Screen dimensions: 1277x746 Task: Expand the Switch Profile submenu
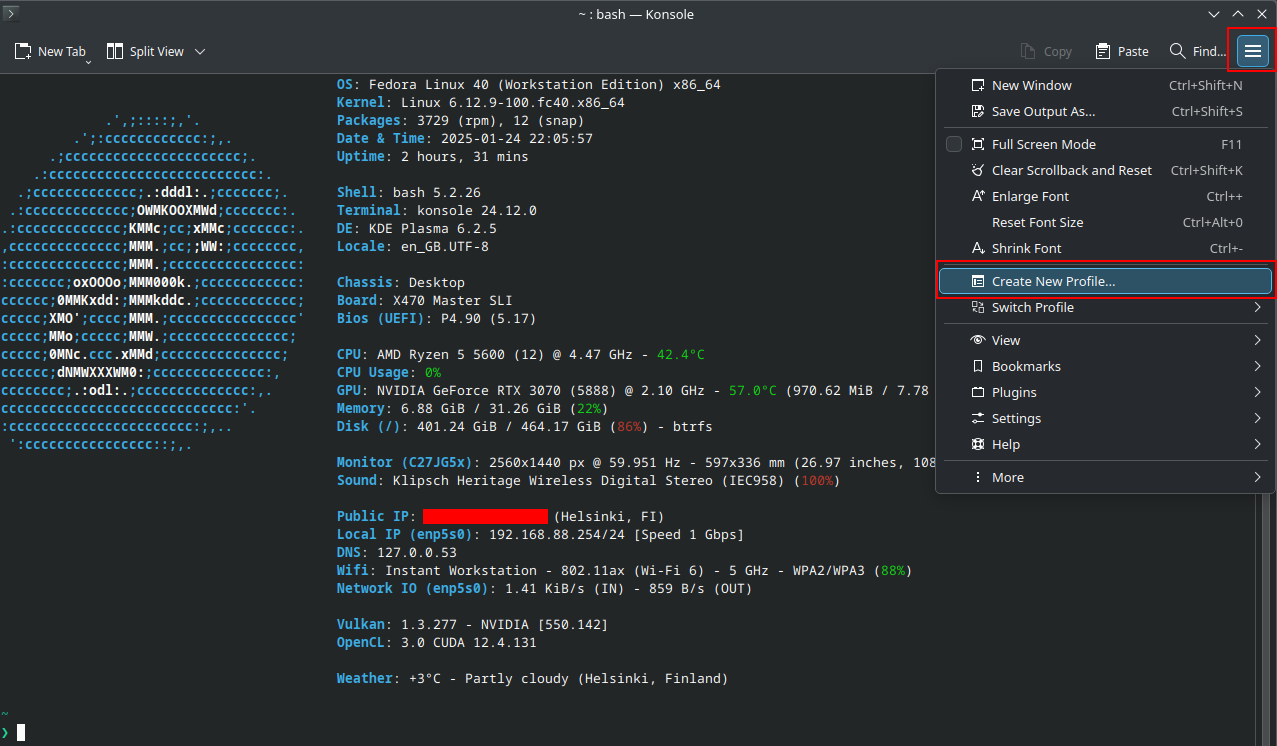coord(1104,307)
